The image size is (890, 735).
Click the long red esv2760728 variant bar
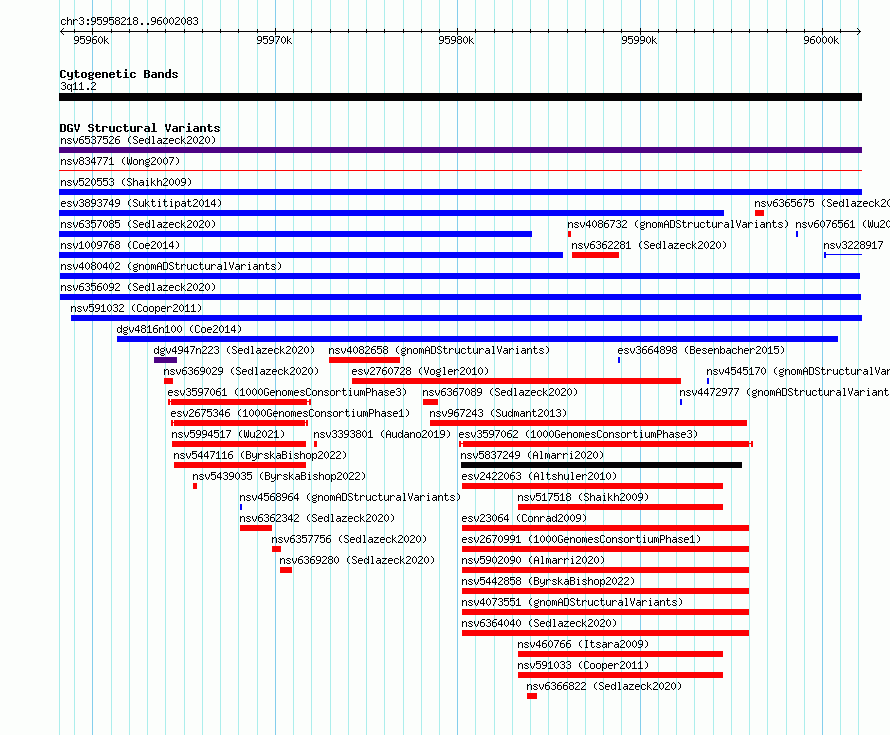517,381
